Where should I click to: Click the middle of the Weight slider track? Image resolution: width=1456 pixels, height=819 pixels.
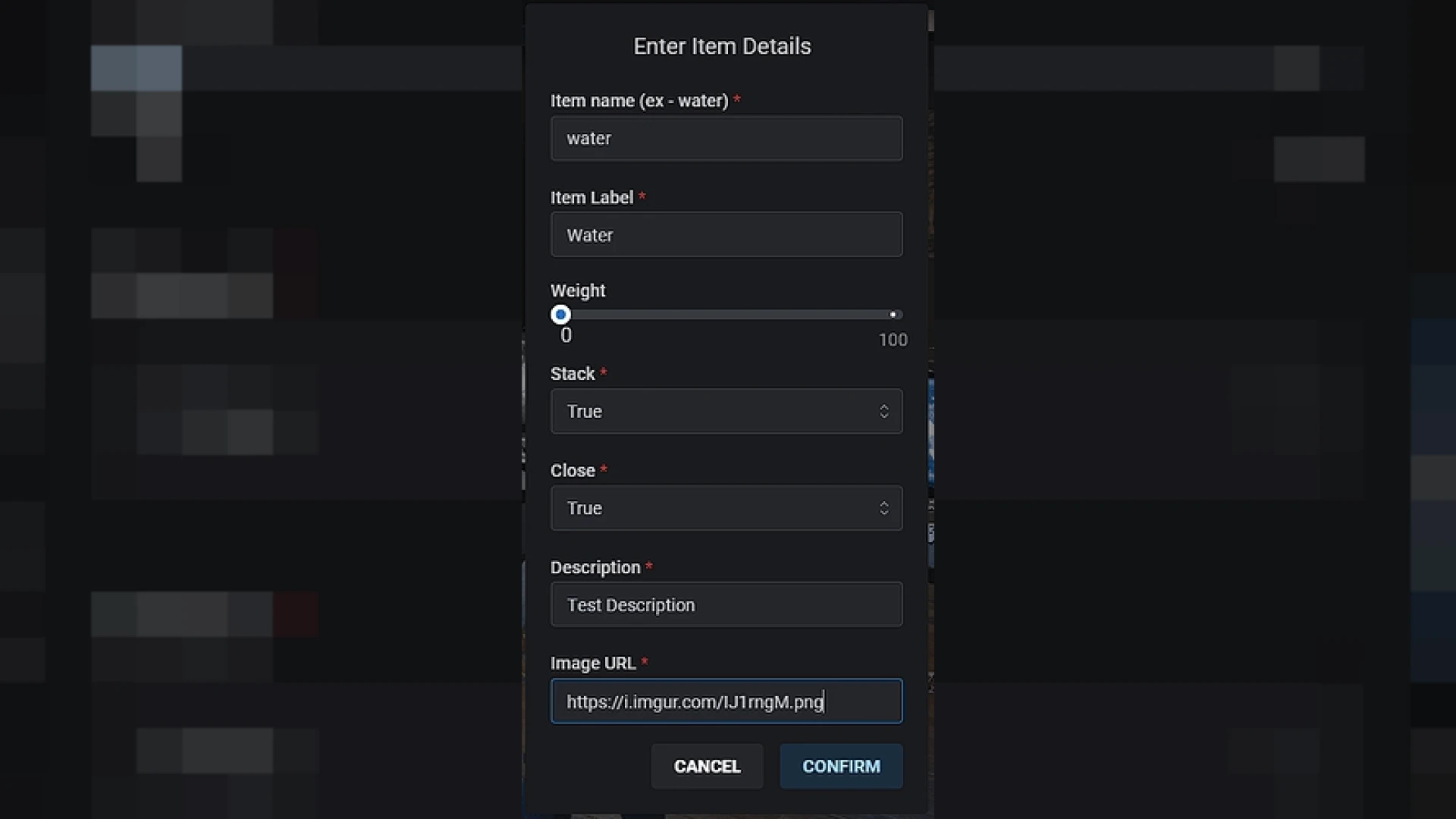pyautogui.click(x=726, y=314)
